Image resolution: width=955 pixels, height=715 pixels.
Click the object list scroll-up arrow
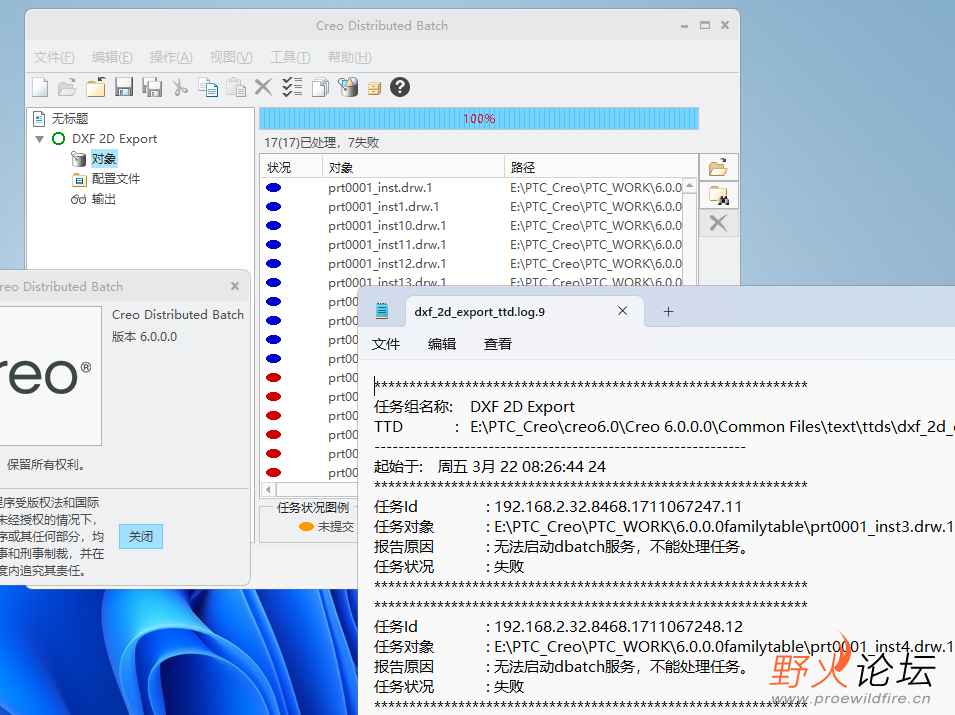[x=689, y=185]
